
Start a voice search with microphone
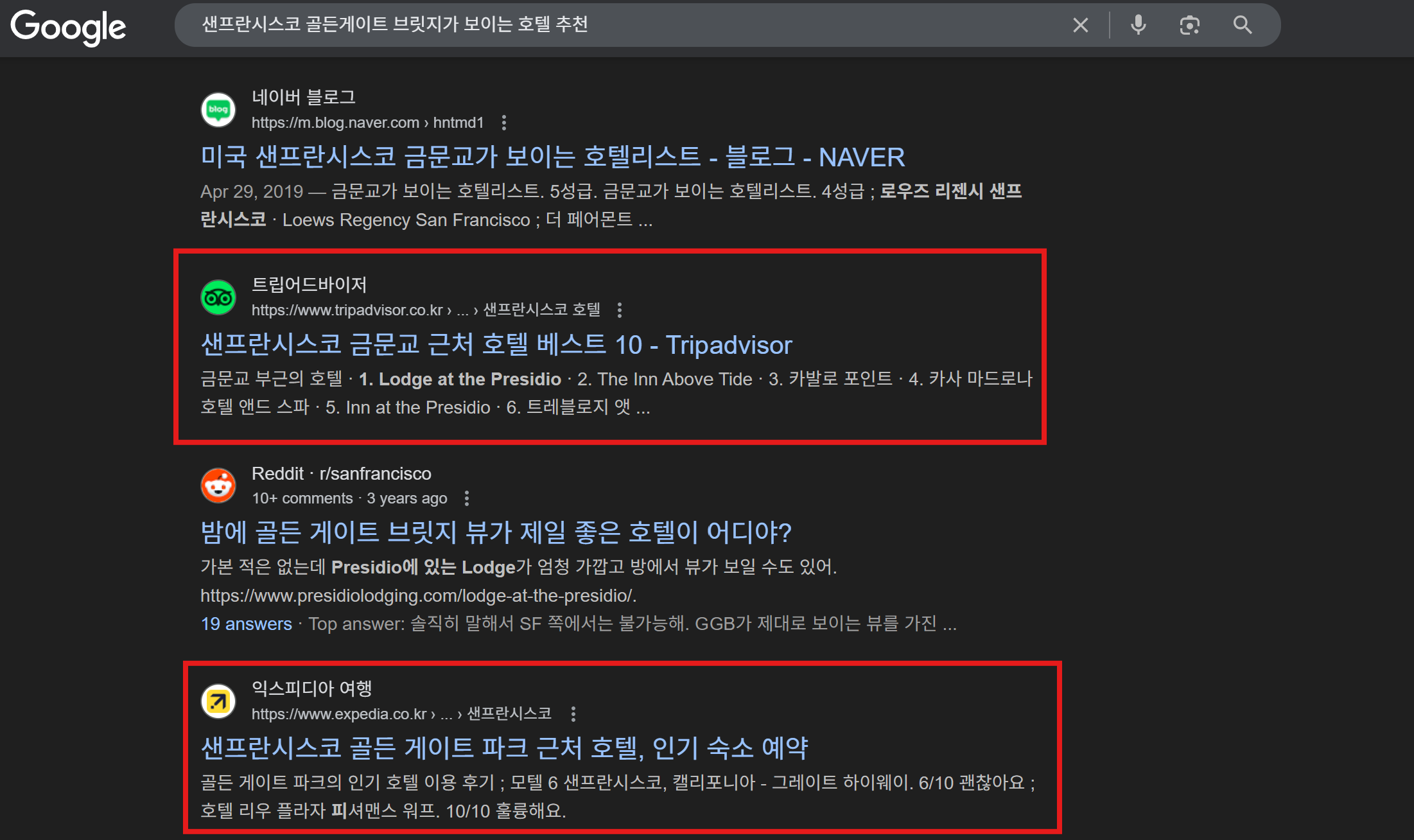tap(1138, 25)
